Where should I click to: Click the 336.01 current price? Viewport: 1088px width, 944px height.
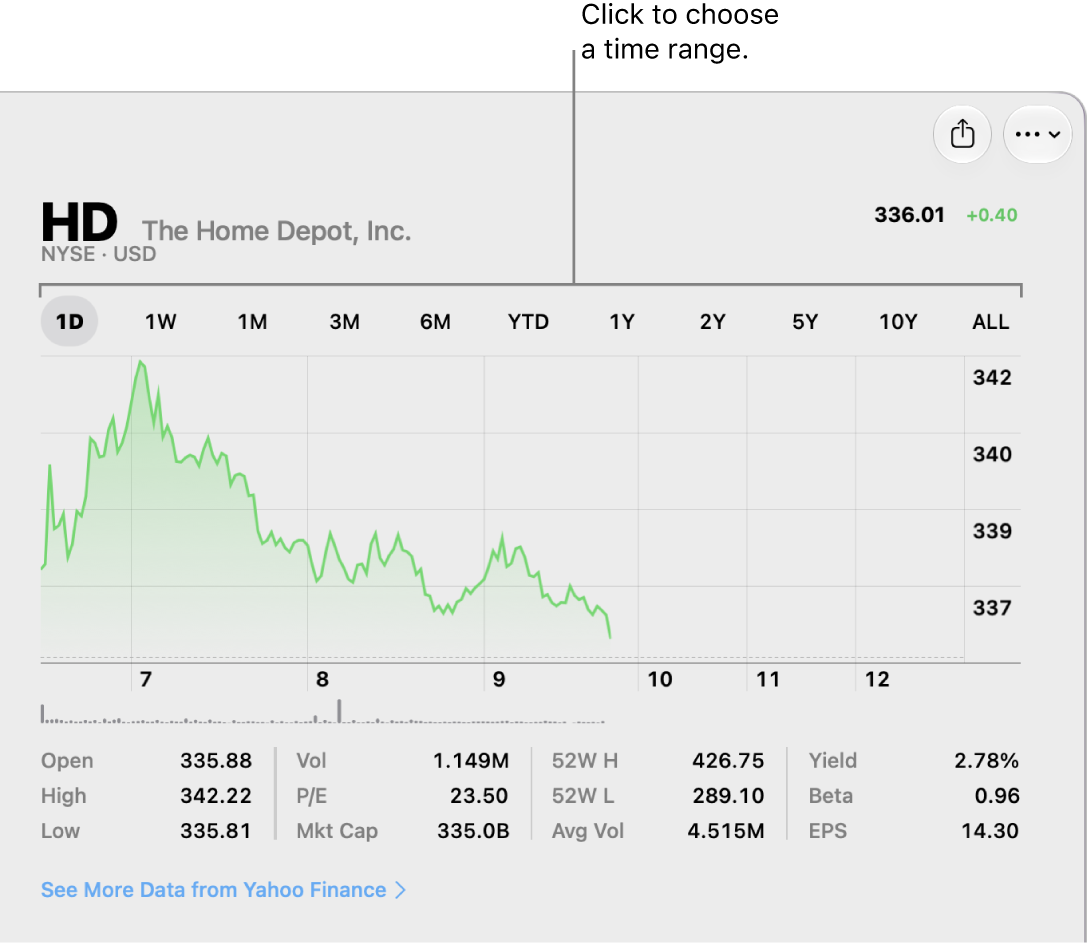(909, 215)
